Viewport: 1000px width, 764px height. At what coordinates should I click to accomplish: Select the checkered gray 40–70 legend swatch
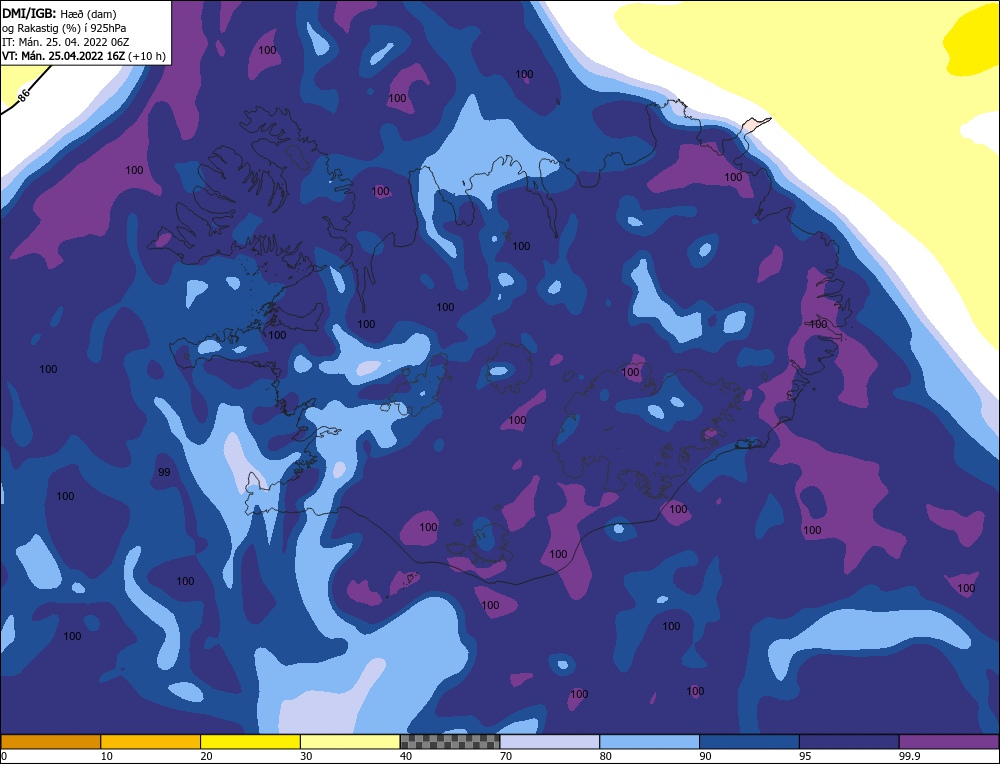click(x=450, y=741)
